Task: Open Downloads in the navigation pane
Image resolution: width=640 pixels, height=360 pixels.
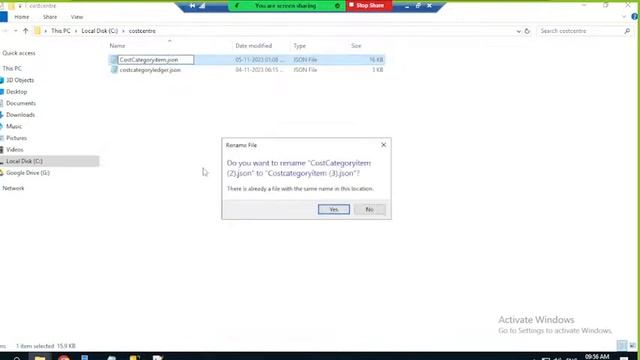Action: (x=20, y=115)
